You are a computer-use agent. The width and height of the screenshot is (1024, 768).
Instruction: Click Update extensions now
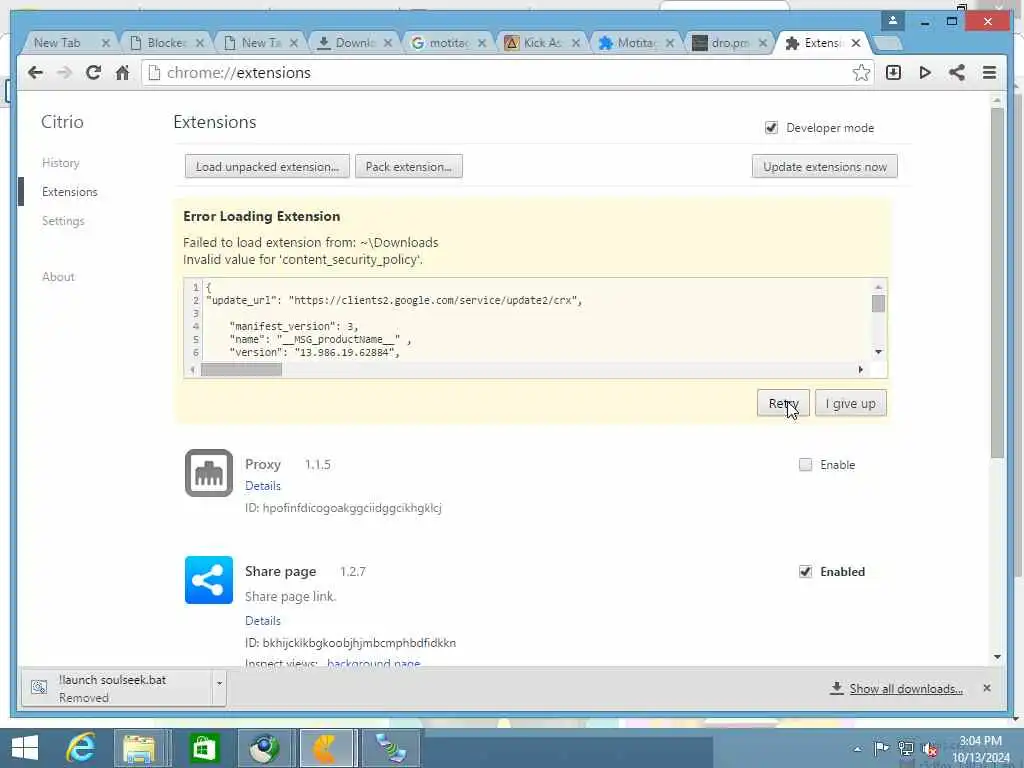[x=825, y=167]
